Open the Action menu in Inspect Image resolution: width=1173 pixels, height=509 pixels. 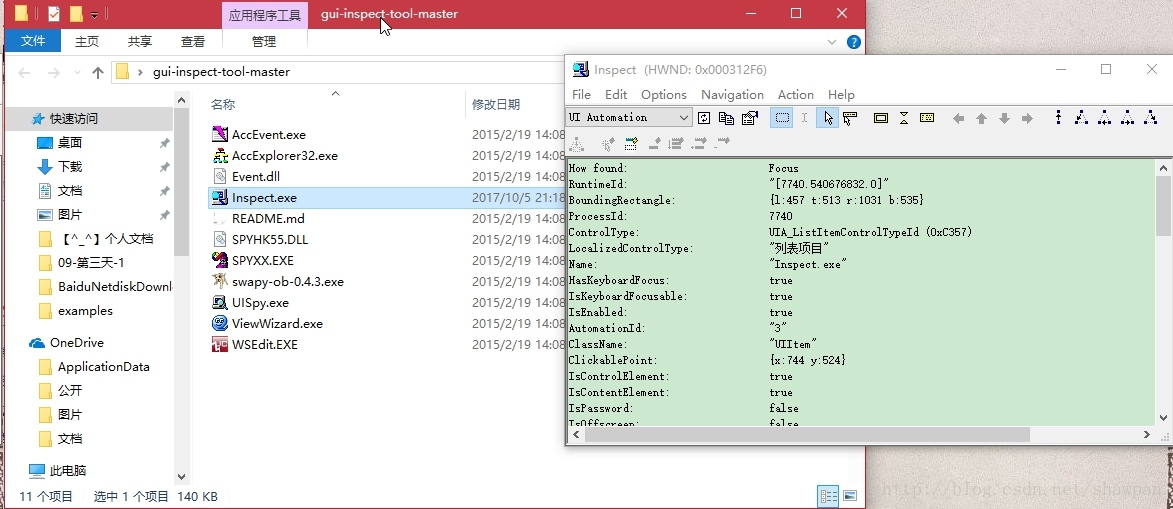coord(795,94)
